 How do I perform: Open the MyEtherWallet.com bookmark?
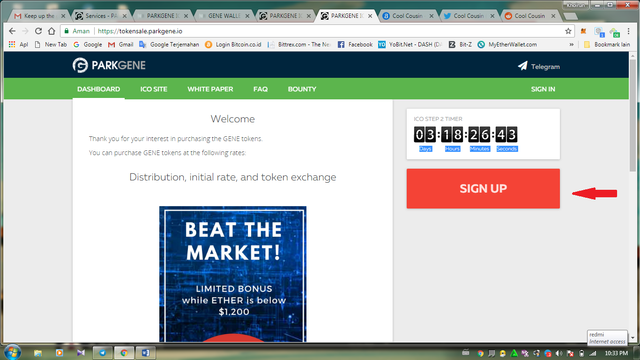pyautogui.click(x=507, y=44)
